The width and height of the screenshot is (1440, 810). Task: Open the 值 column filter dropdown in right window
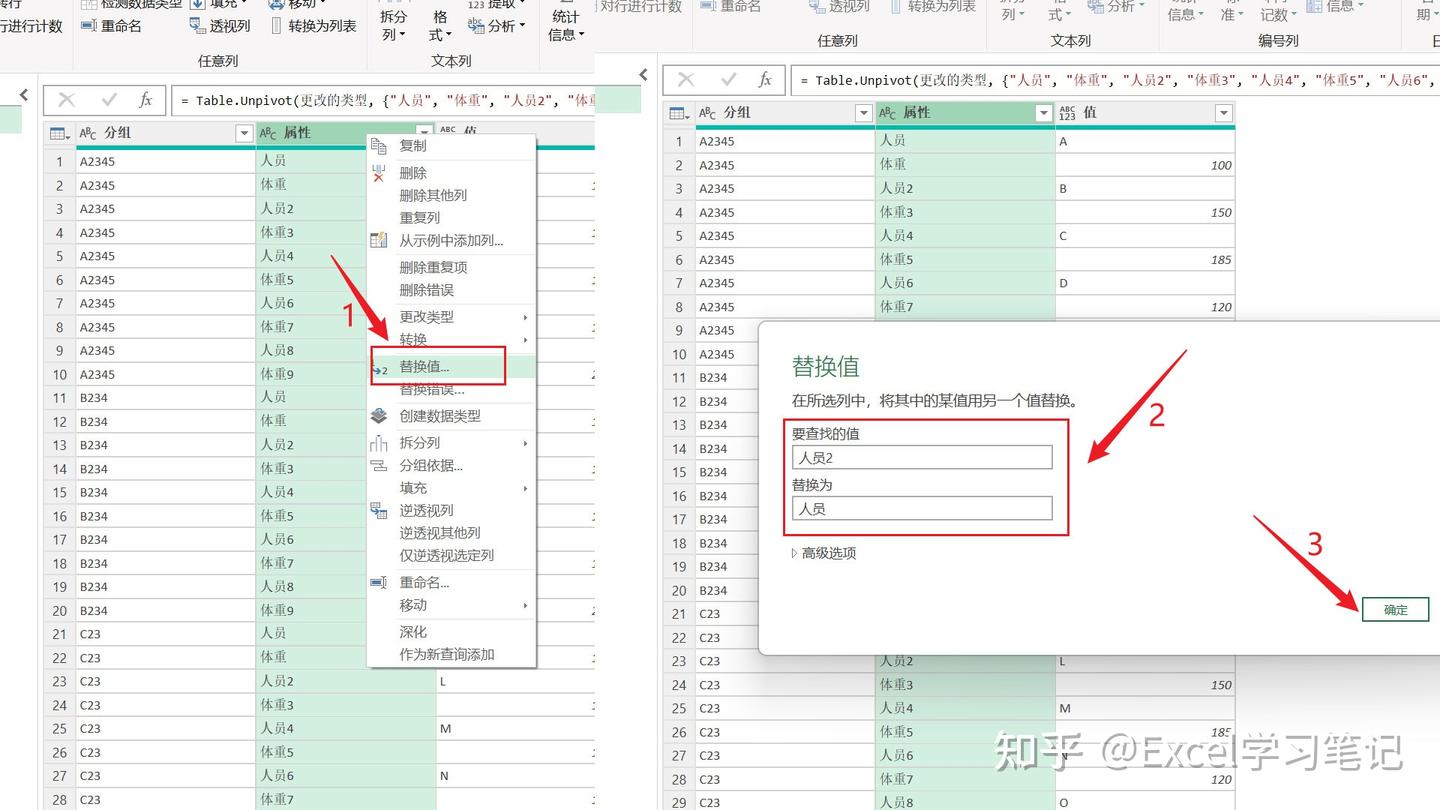1223,113
